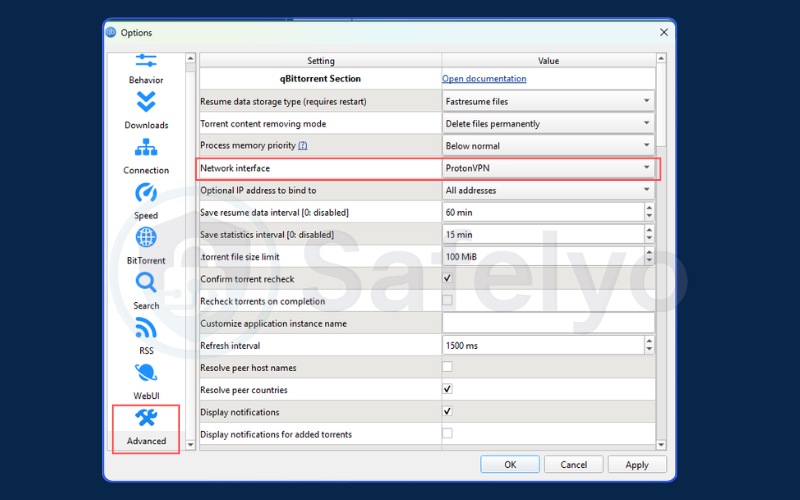Enable Display notifications for added torrents
The width and height of the screenshot is (800, 500).
pyautogui.click(x=447, y=434)
